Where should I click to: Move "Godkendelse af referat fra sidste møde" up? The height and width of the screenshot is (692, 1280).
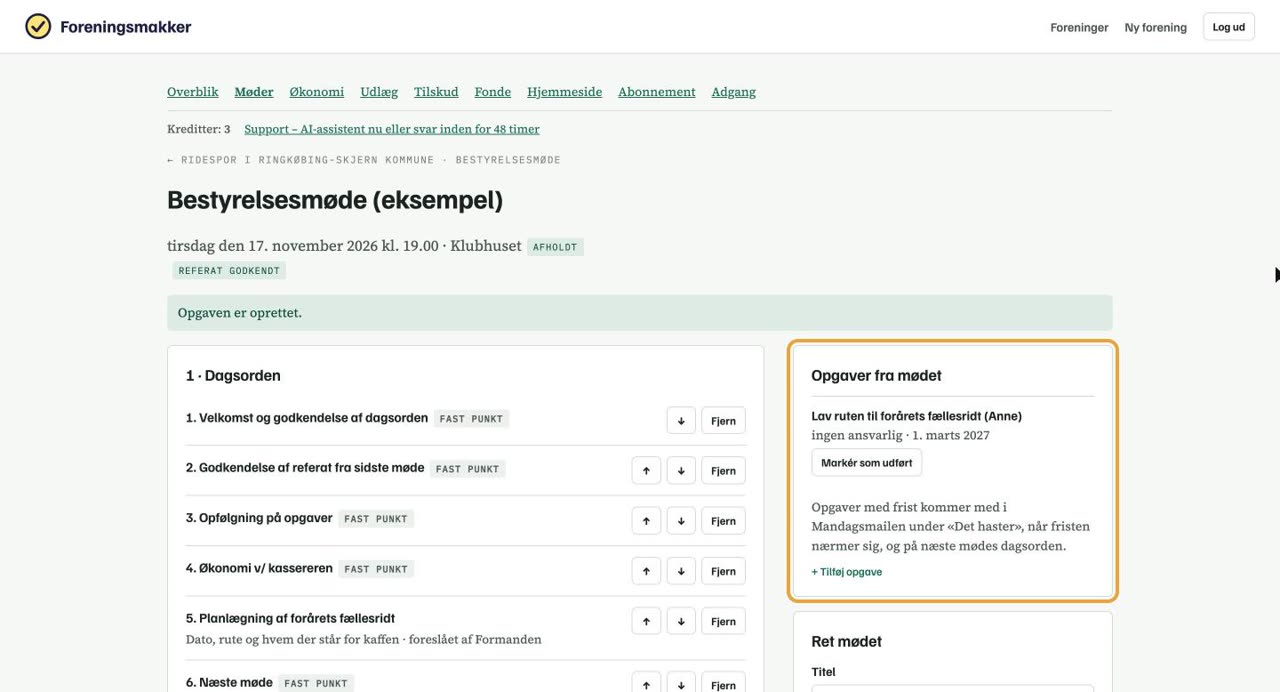(646, 471)
